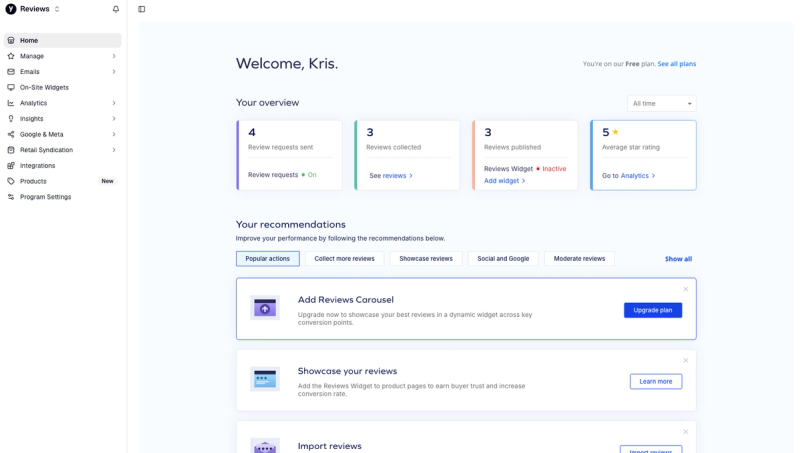Click the Analytics chart icon
Screen dimensions: 800x453
[11, 103]
